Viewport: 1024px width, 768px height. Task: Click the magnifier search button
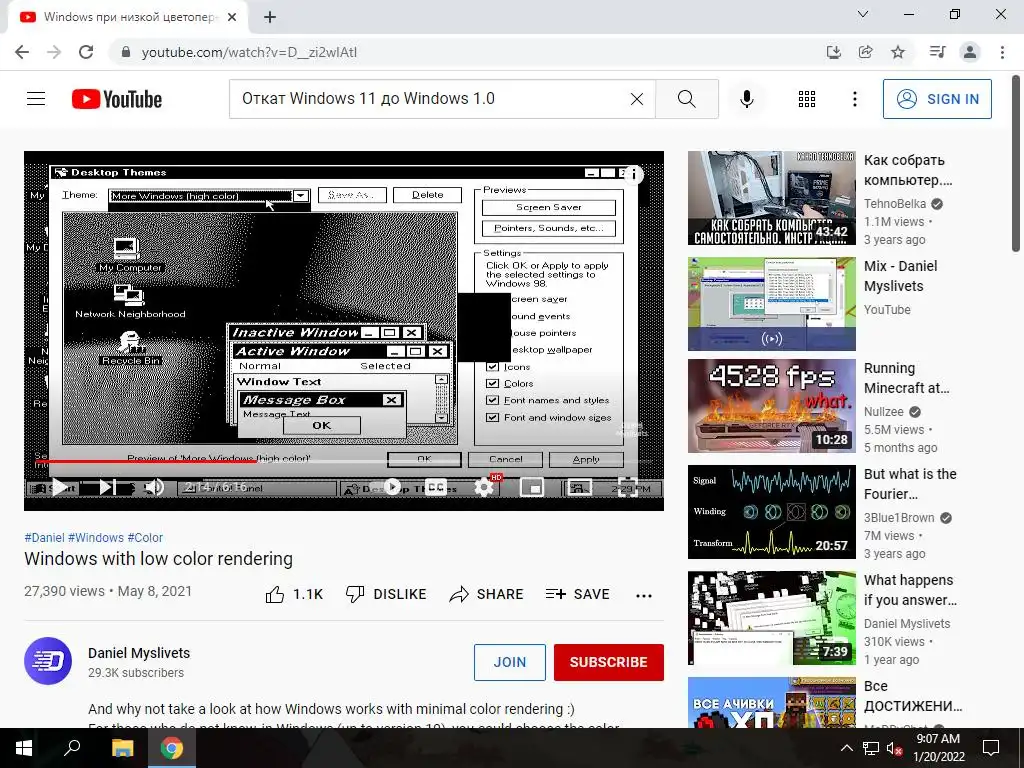coord(686,99)
